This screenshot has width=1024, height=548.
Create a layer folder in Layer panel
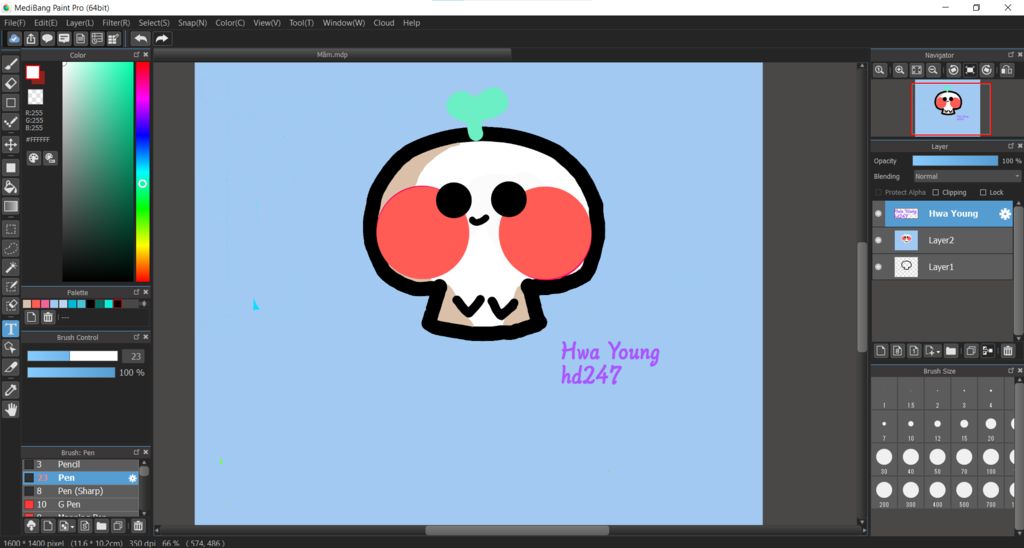951,351
